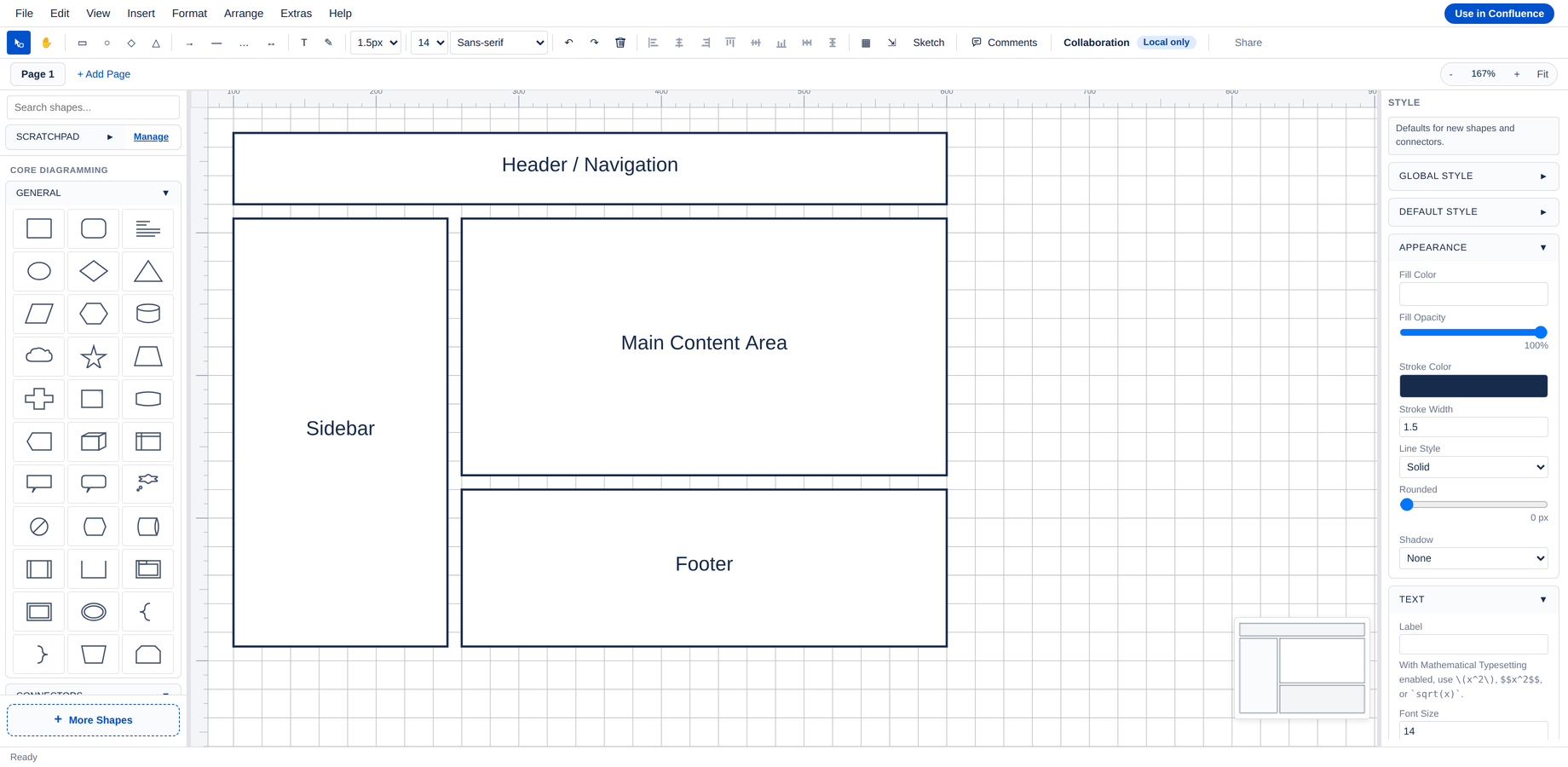This screenshot has height=767, width=1568.
Task: Collapse the Appearance panel
Action: 1473,248
